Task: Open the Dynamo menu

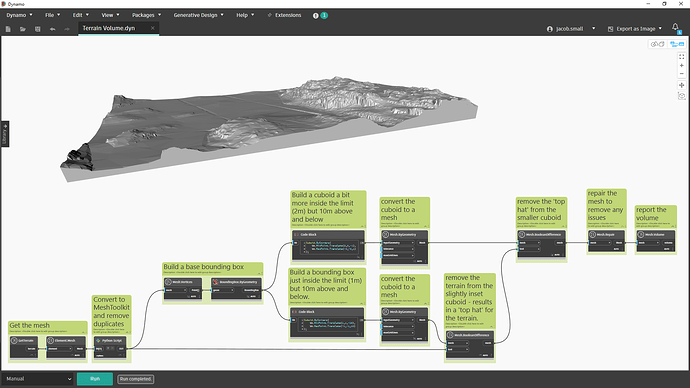Action: pyautogui.click(x=19, y=15)
